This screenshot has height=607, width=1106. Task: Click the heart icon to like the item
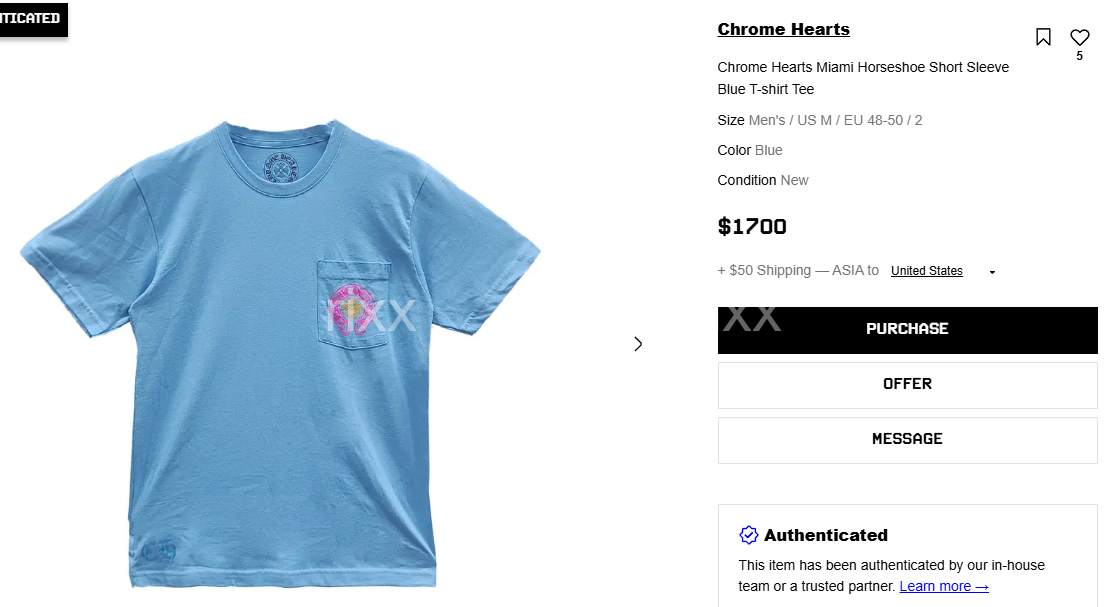[x=1079, y=37]
